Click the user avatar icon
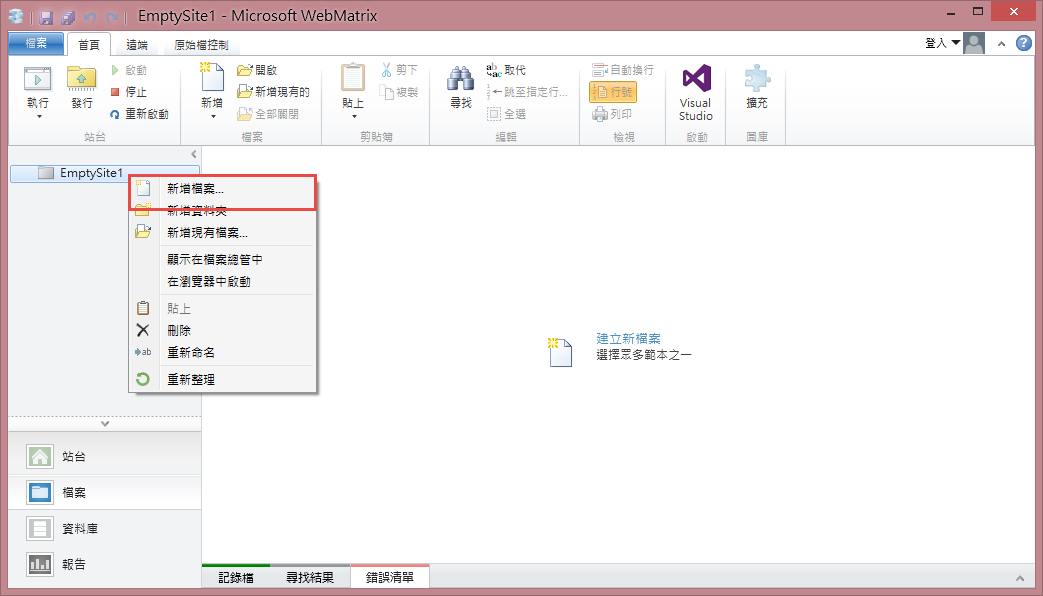The width and height of the screenshot is (1043, 596). (974, 43)
